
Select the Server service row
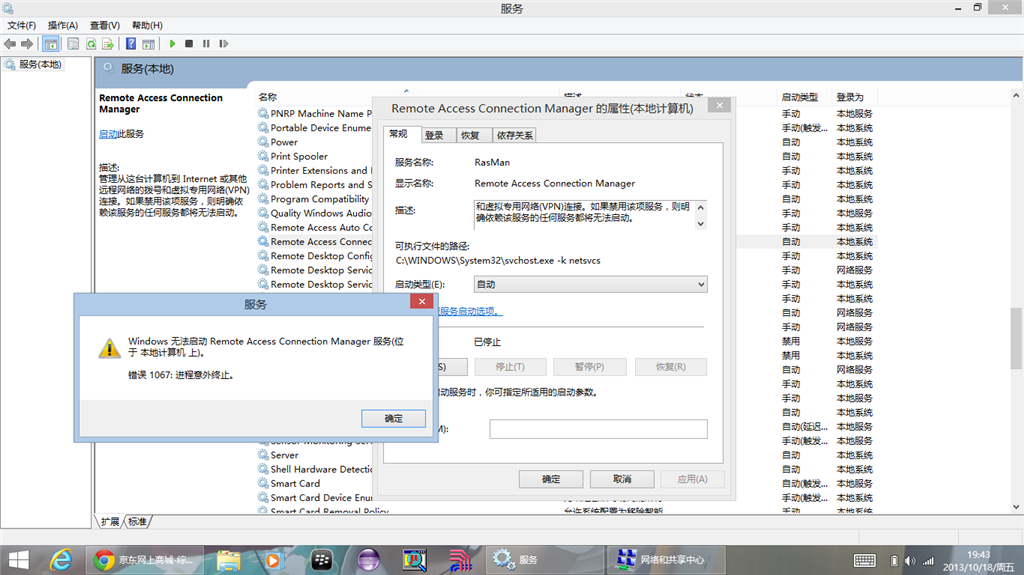[284, 455]
